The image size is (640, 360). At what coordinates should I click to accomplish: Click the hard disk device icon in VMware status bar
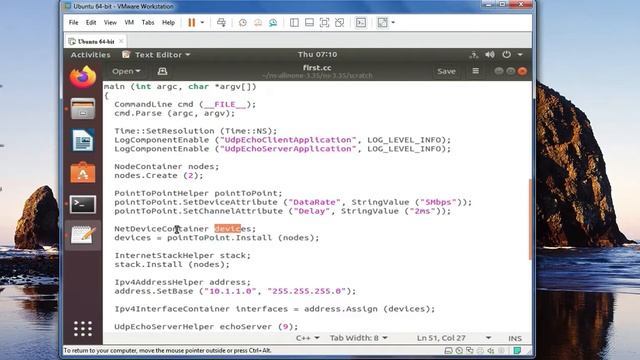point(448,351)
